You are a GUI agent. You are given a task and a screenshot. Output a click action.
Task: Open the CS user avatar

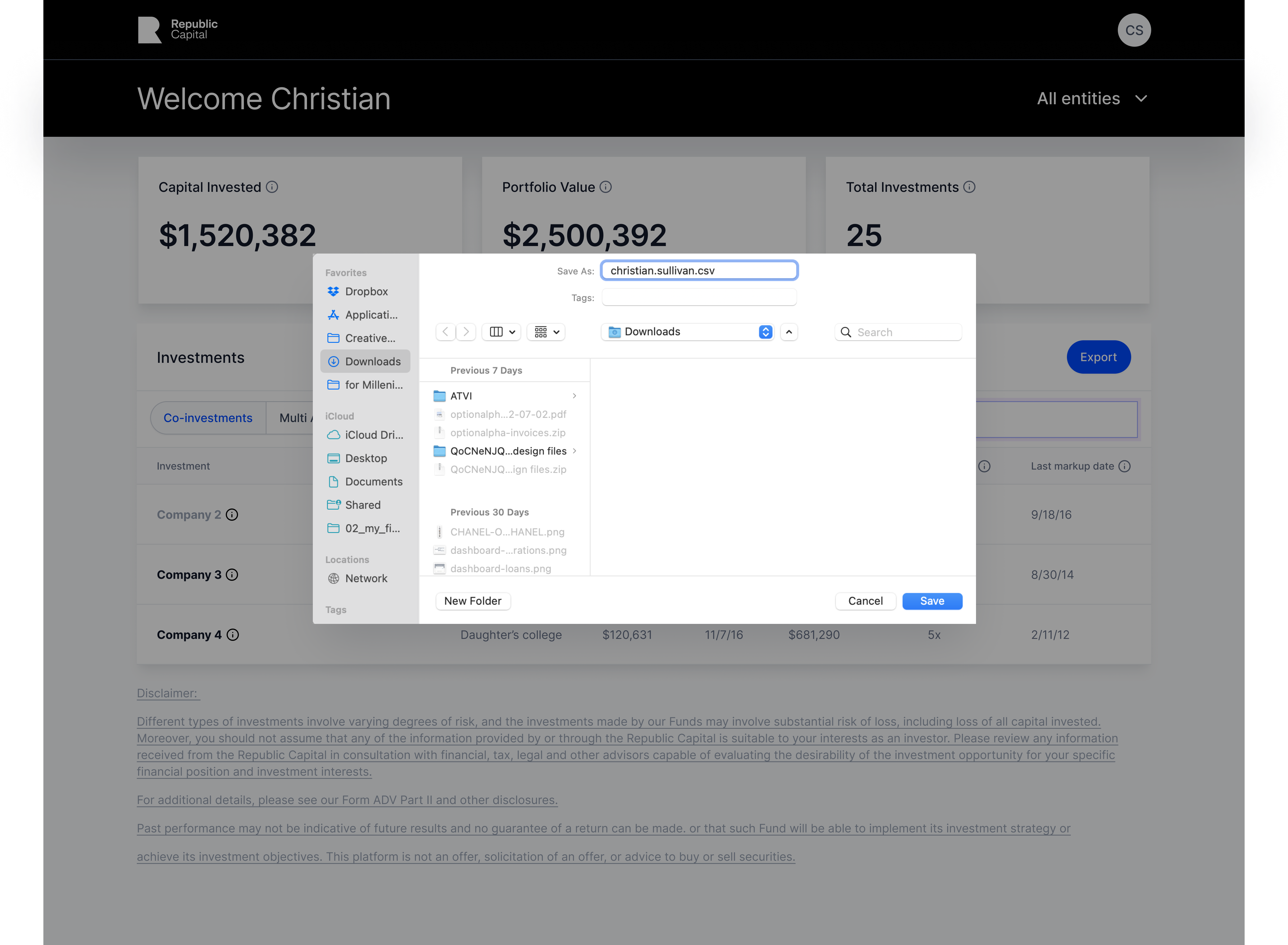1133,30
